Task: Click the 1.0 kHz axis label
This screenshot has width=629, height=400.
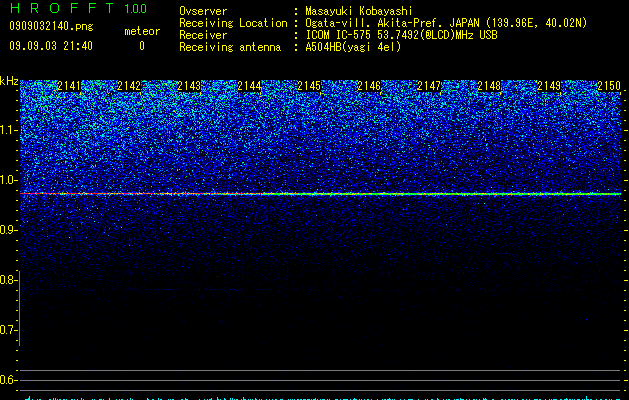Action: click(x=9, y=180)
